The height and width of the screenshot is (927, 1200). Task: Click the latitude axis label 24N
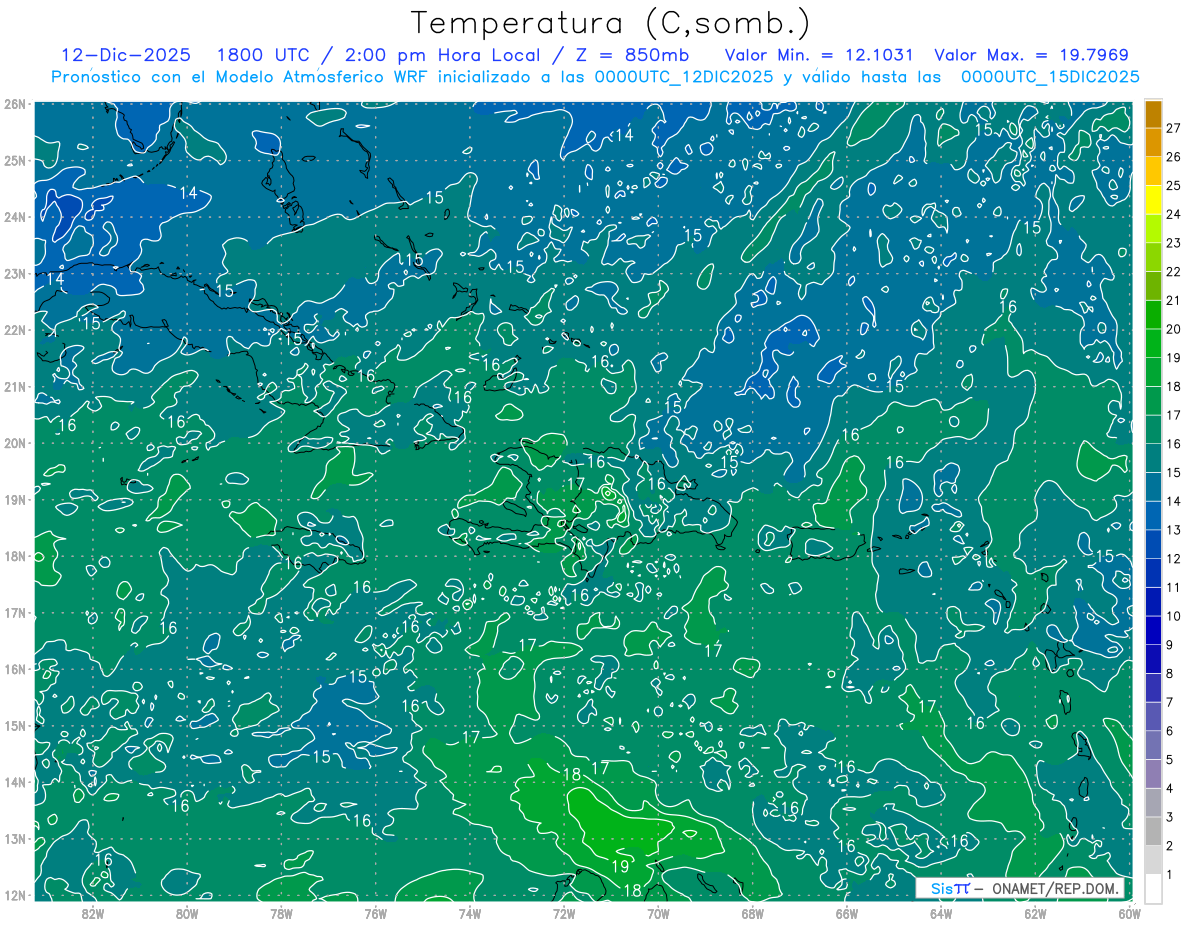pyautogui.click(x=15, y=217)
